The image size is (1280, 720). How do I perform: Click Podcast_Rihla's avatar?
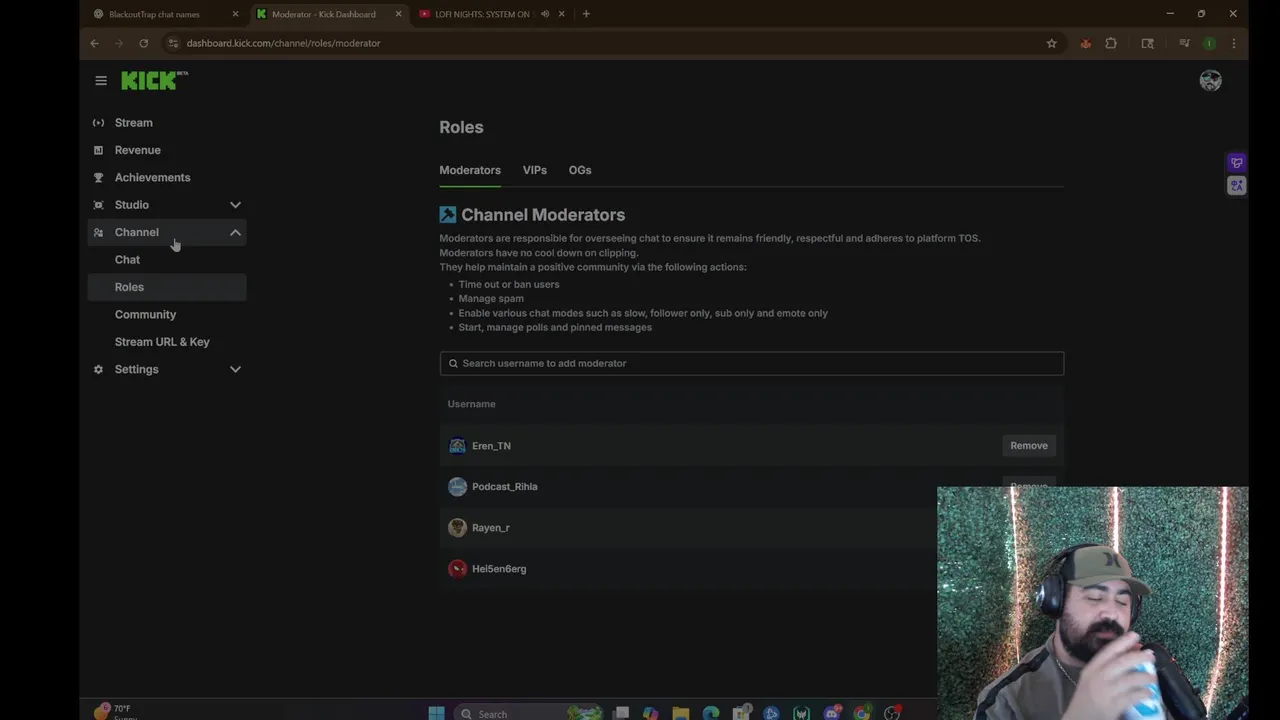(457, 487)
